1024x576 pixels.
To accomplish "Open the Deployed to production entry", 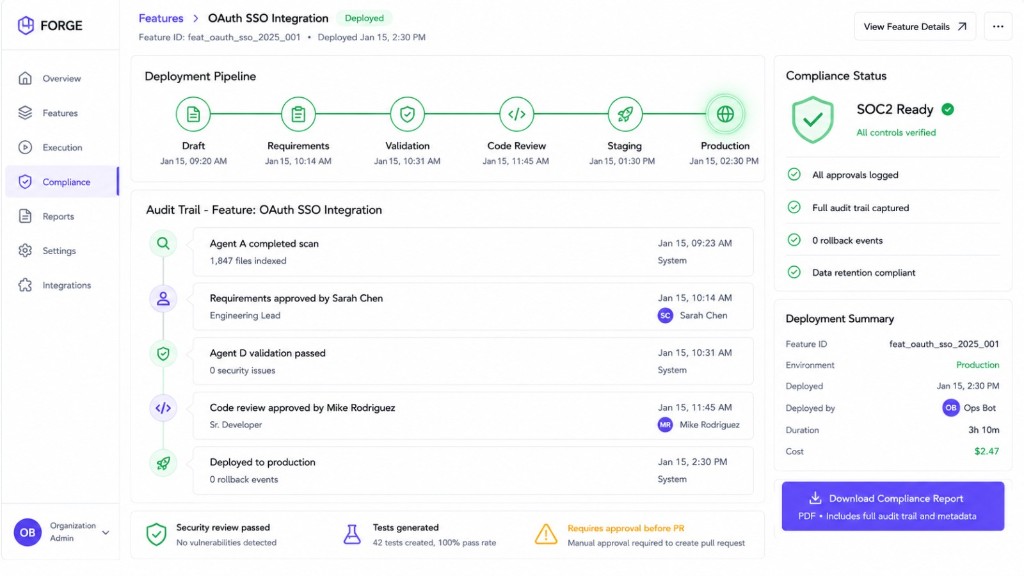I will [473, 470].
